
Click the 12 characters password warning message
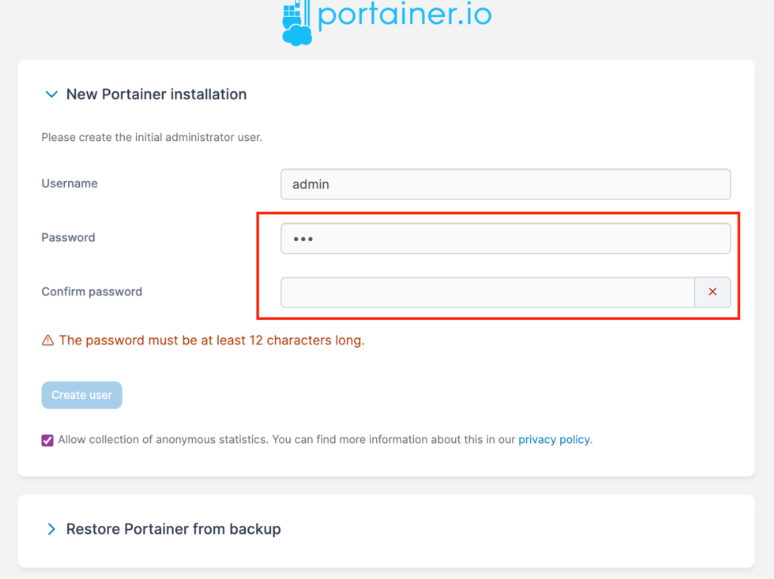tap(211, 341)
